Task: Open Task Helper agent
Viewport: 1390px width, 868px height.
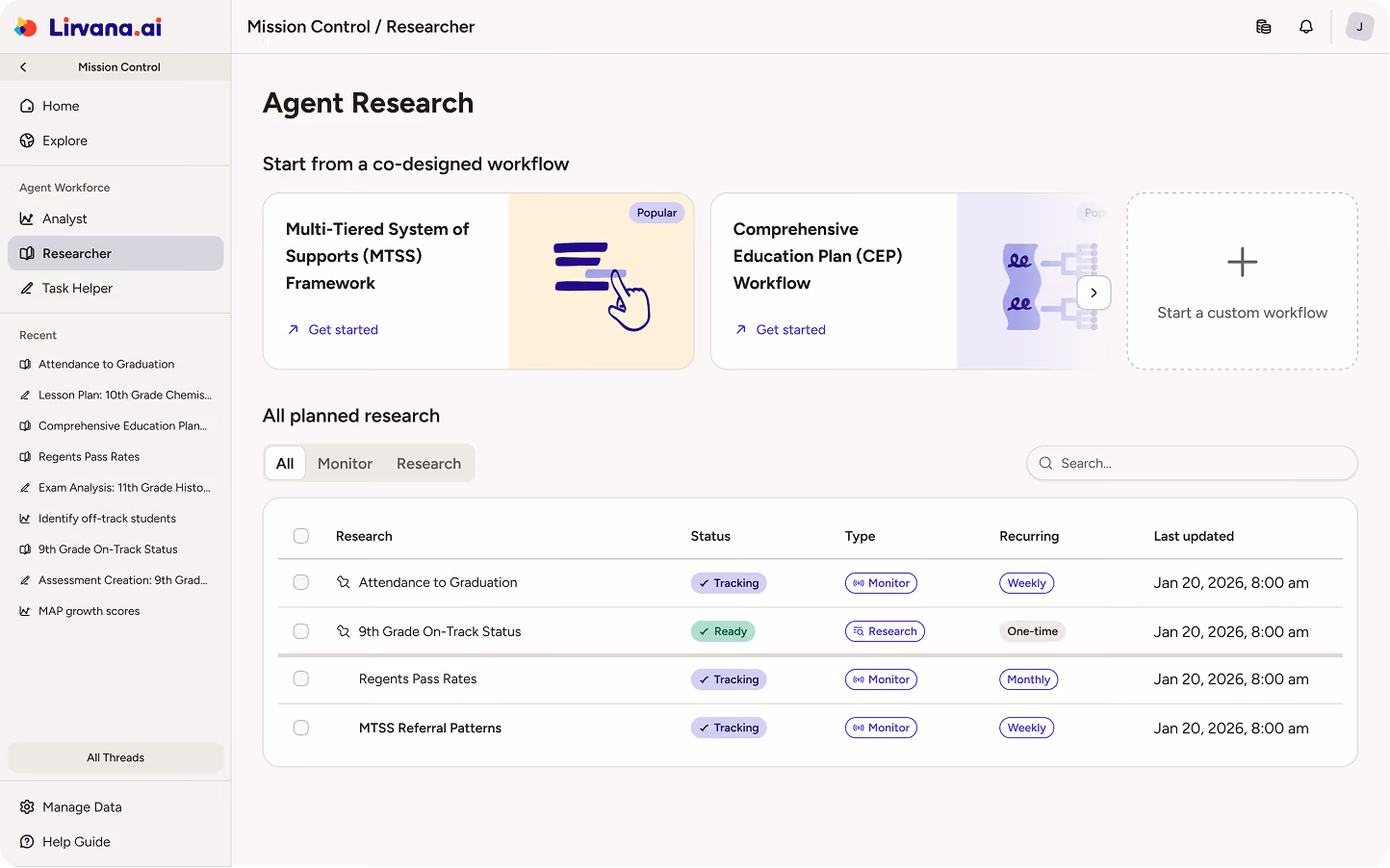Action: pos(116,288)
